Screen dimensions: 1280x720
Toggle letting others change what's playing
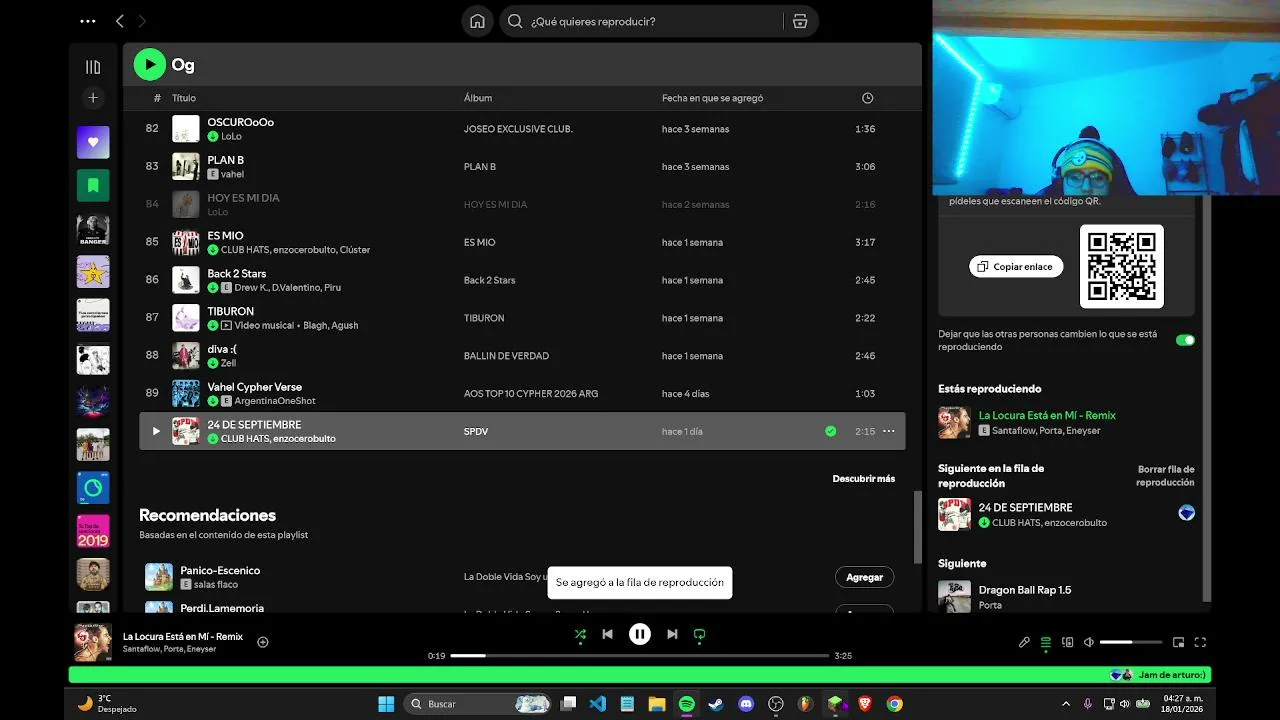tap(1185, 340)
